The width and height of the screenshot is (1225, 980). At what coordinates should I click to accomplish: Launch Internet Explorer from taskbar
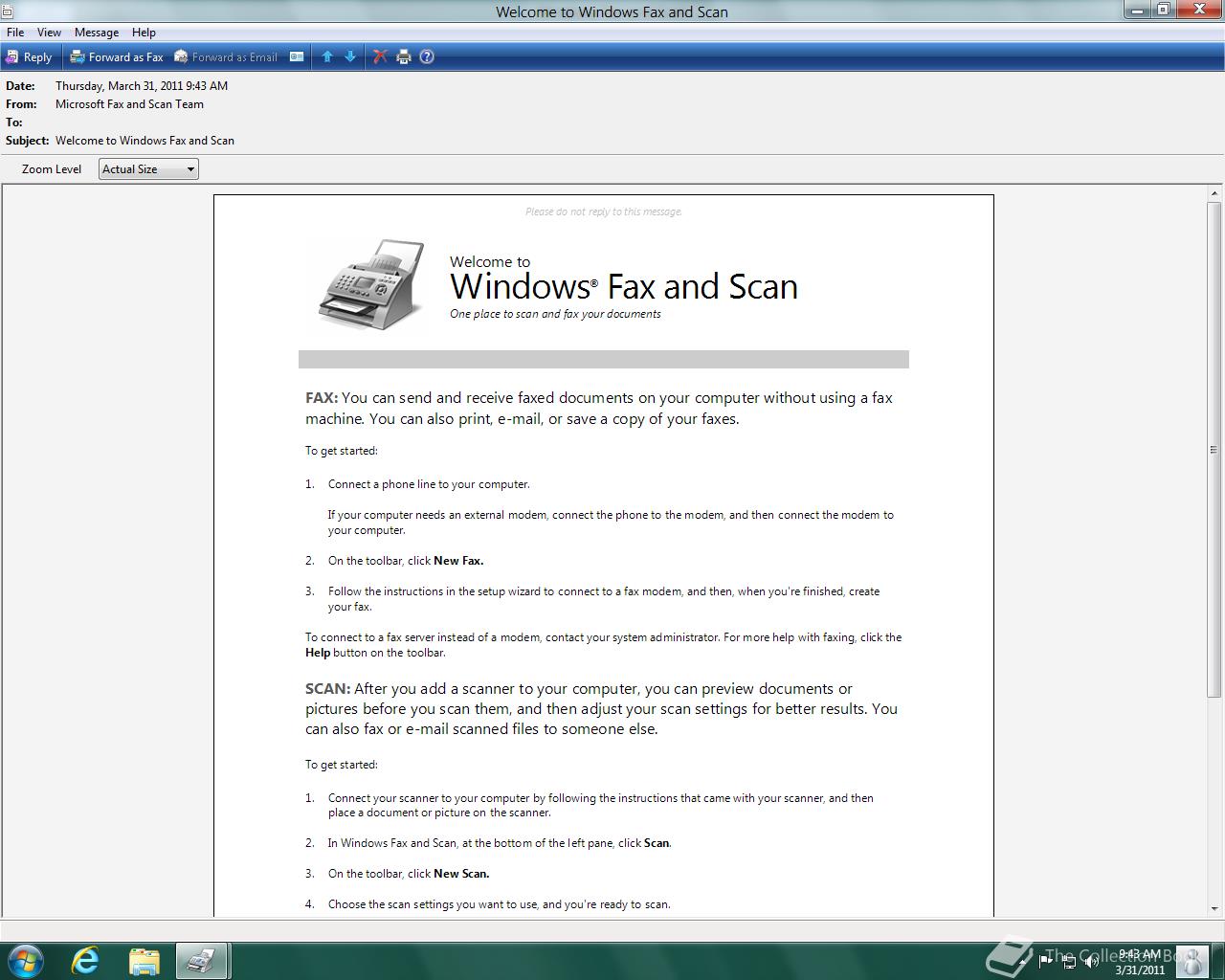point(85,961)
